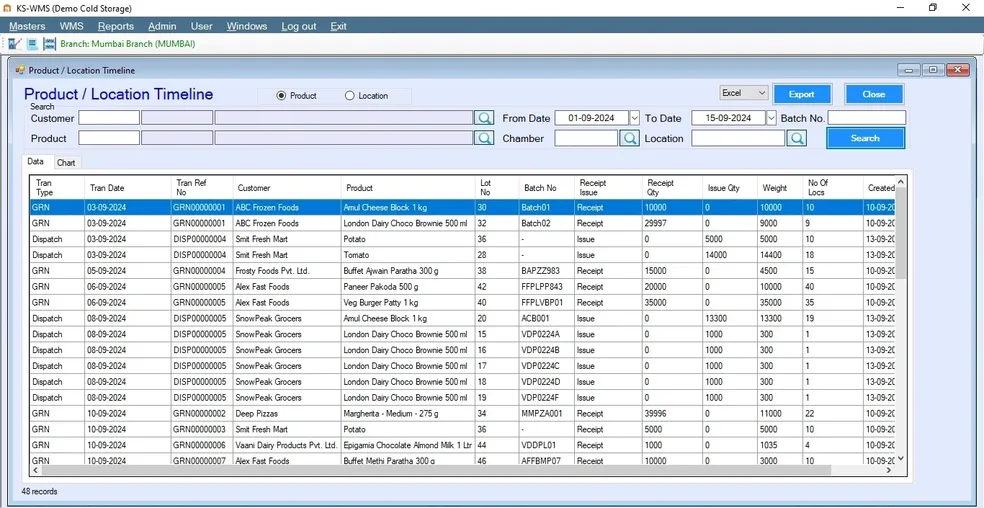Viewport: 984px width, 508px height.
Task: Open the Chamber lookup magnifier icon
Action: [629, 139]
